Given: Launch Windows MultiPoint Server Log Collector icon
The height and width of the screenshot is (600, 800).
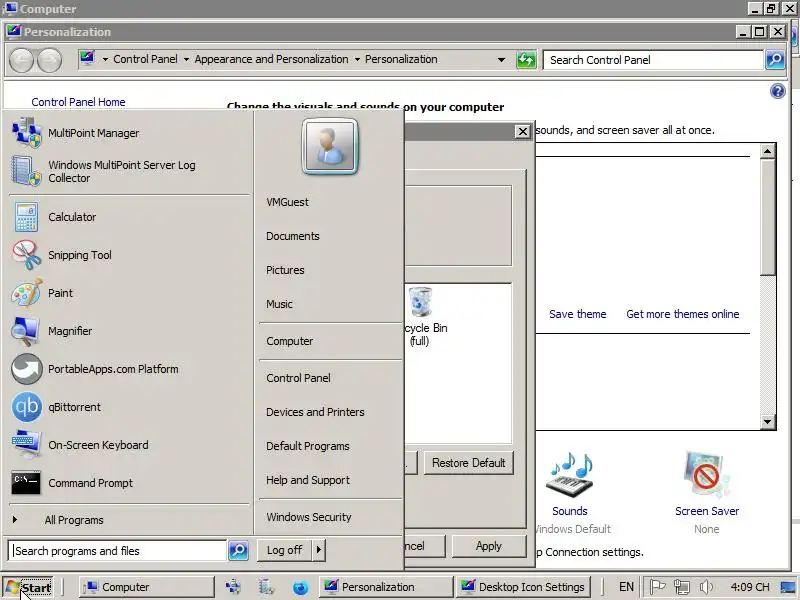Looking at the screenshot, I should pos(27,171).
